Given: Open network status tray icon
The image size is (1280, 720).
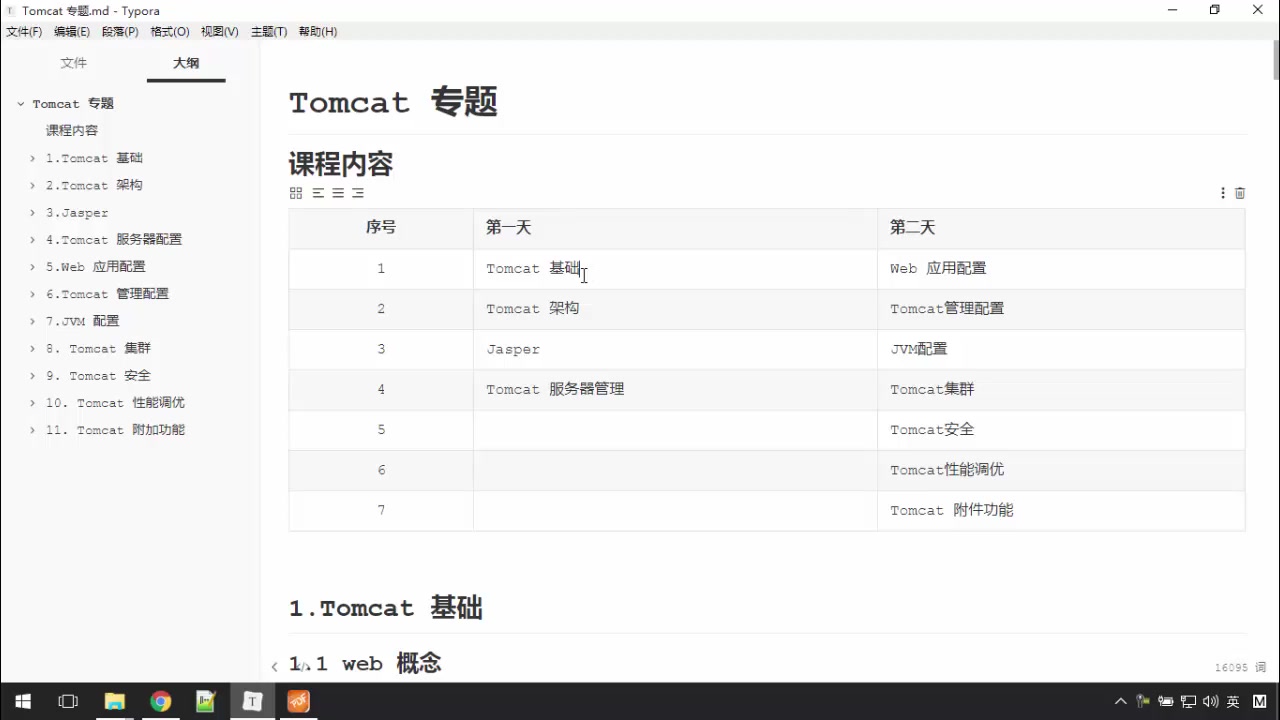Looking at the screenshot, I should tap(1188, 702).
